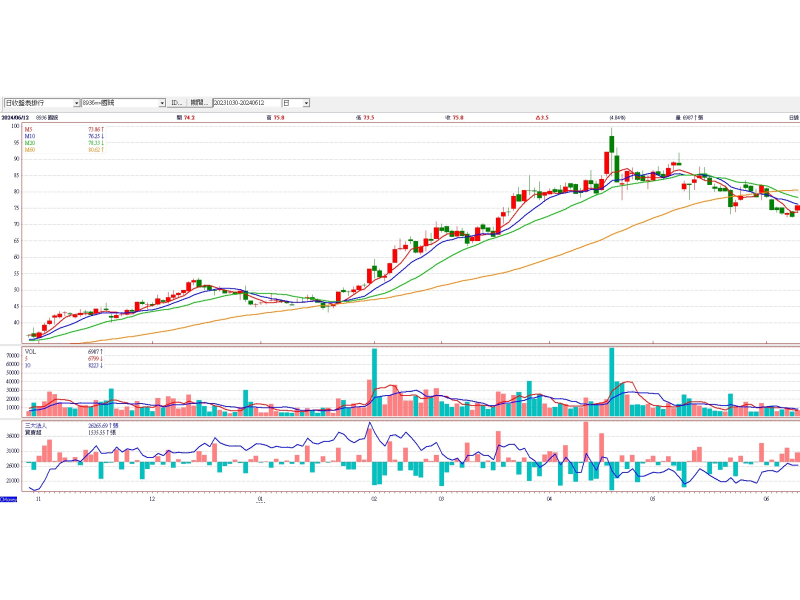The height and width of the screenshot is (600, 800).
Task: Select the M20 moving average legend label
Action: (x=30, y=143)
